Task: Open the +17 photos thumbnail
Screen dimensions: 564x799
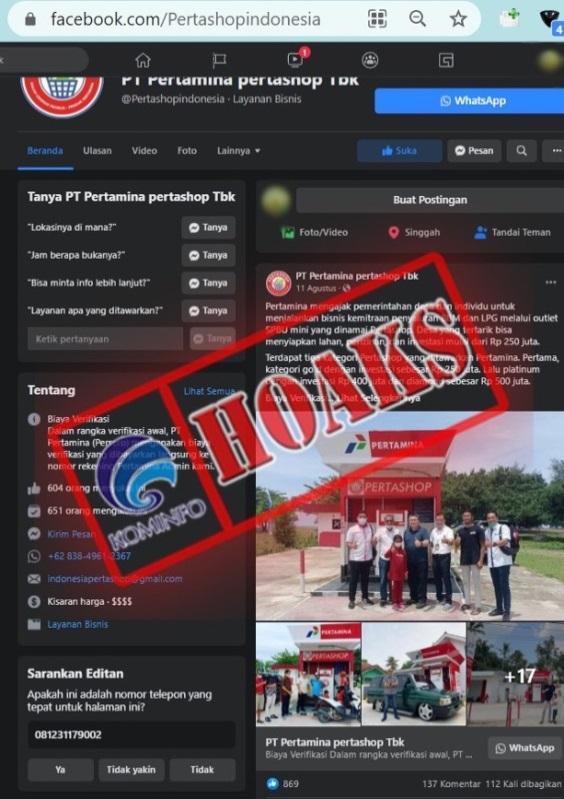Action: (x=516, y=674)
